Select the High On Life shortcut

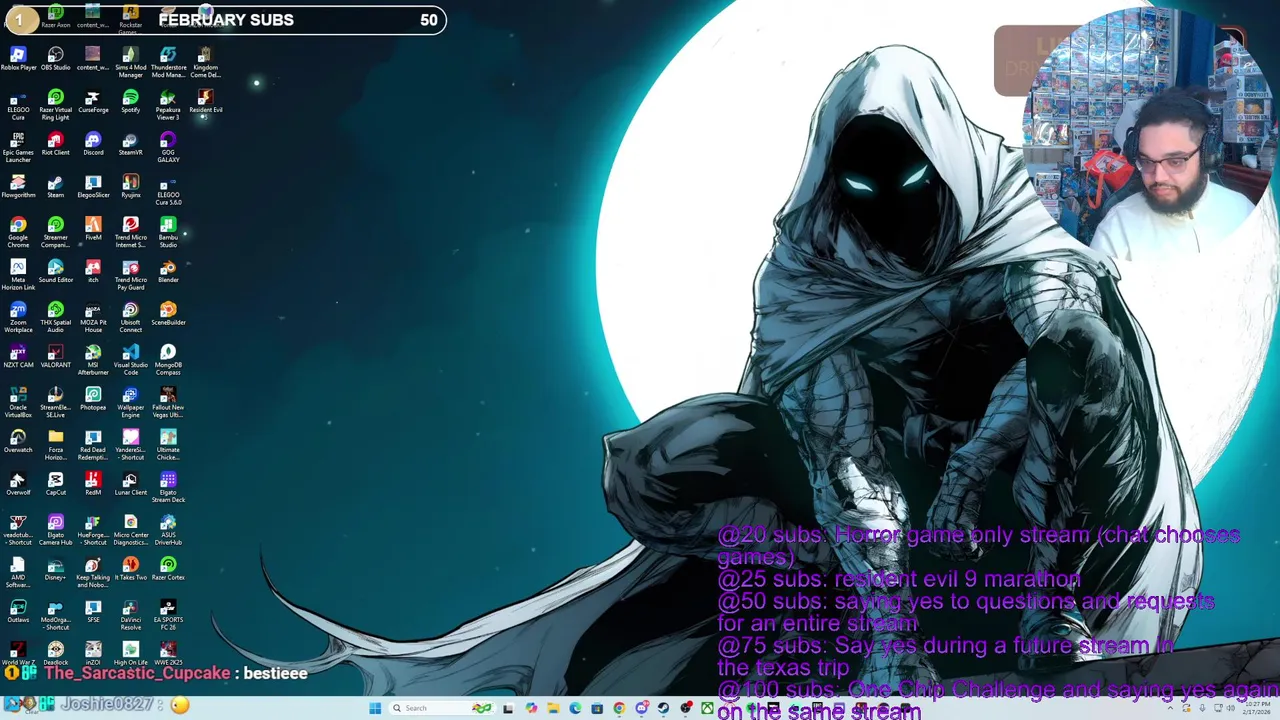(130, 654)
